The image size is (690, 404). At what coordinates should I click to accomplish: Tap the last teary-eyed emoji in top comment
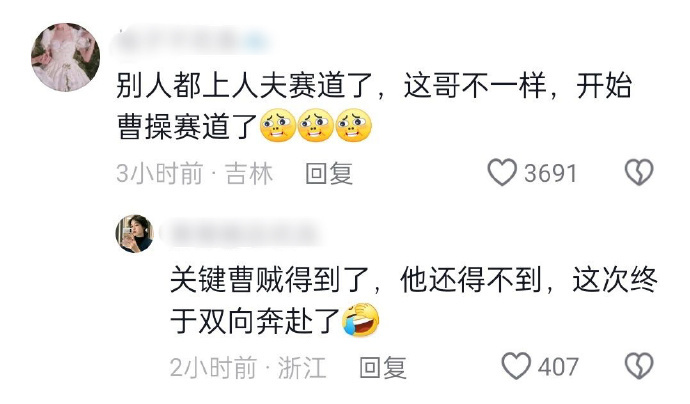[353, 126]
